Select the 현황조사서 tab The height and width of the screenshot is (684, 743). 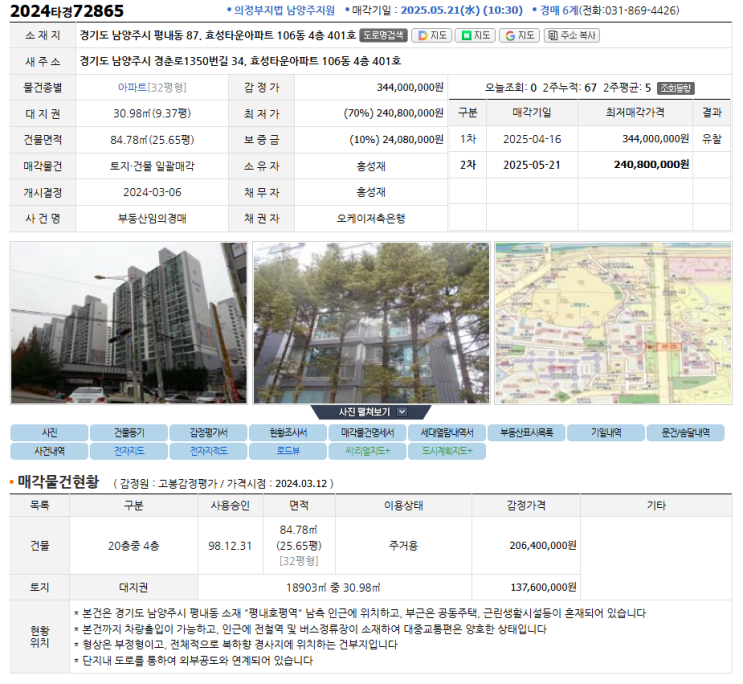click(x=288, y=433)
